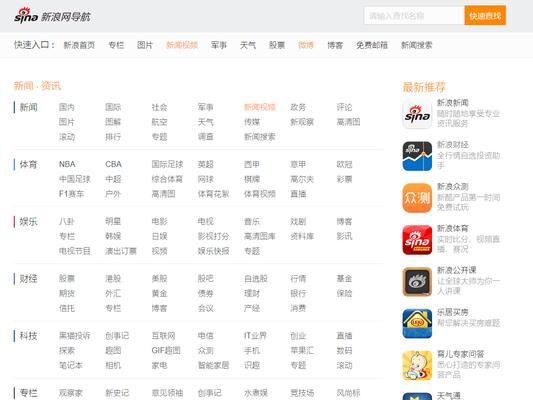533x400 pixels.
Task: Open the 育儿专家问答 baby icon
Action: click(x=417, y=365)
